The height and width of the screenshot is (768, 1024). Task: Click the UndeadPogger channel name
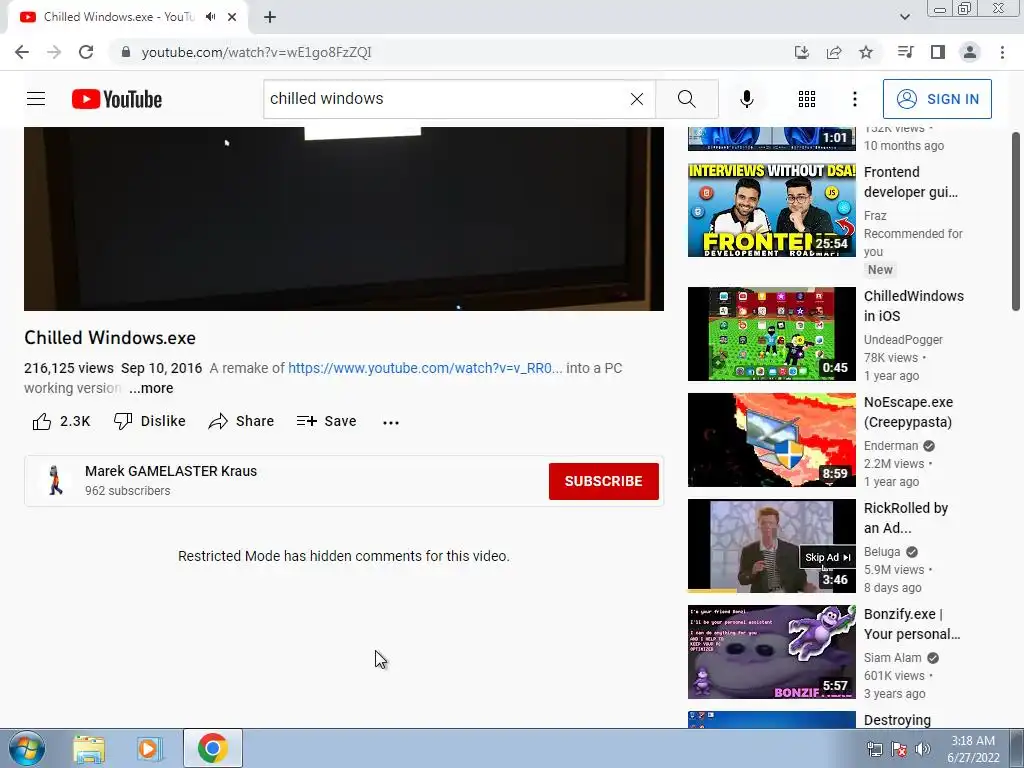click(903, 340)
